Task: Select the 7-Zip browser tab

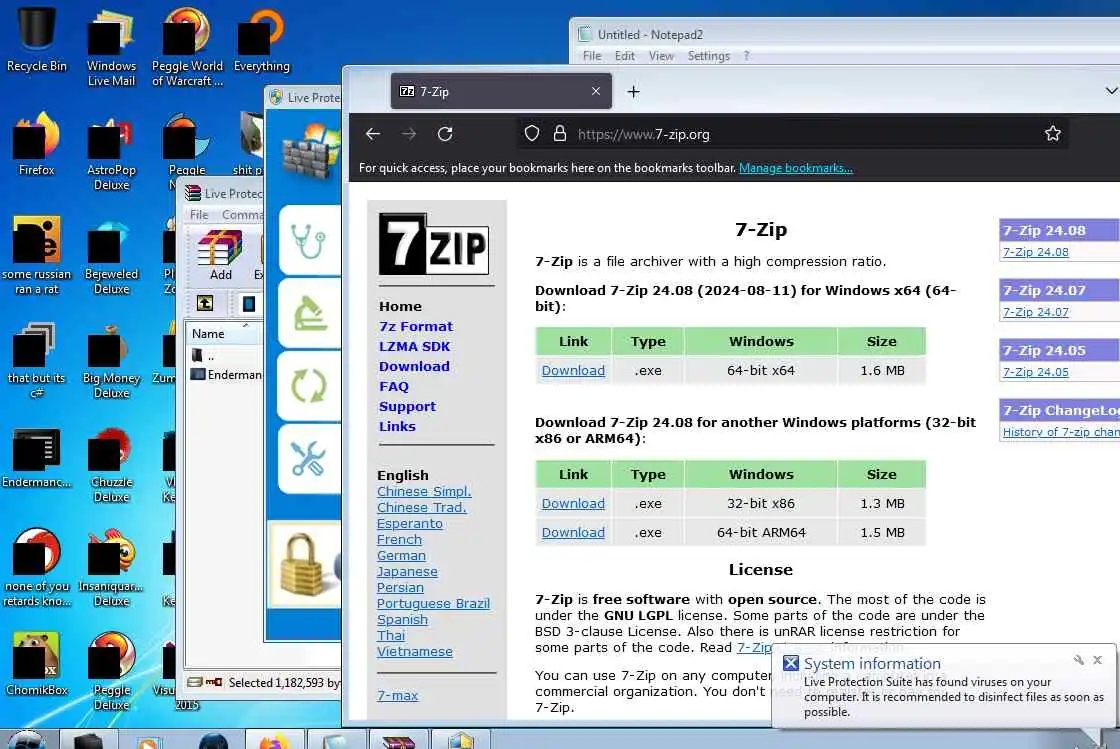Action: [x=501, y=91]
